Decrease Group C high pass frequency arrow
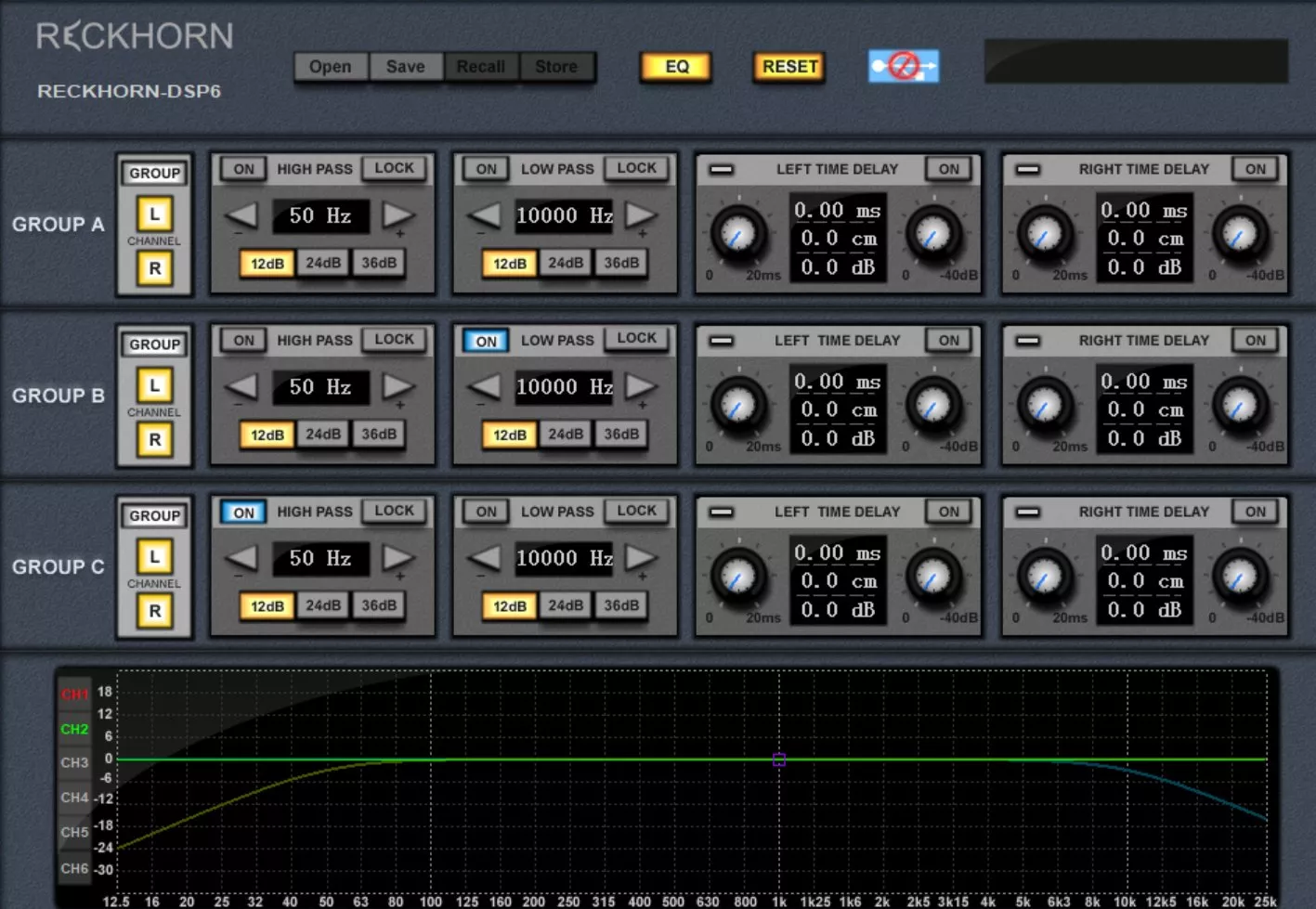The width and height of the screenshot is (1316, 909). (x=241, y=558)
